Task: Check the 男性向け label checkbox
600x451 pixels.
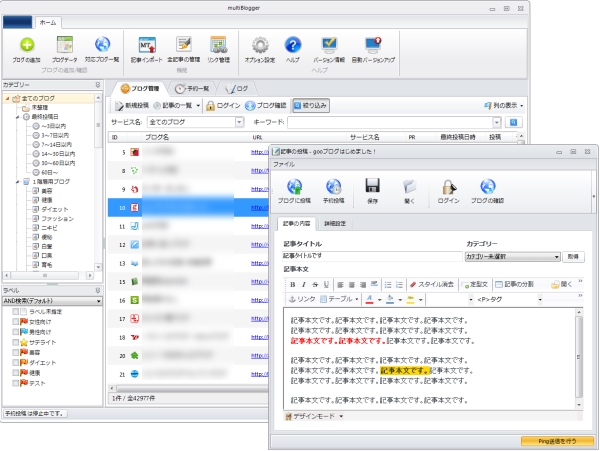Action: pyautogui.click(x=16, y=332)
